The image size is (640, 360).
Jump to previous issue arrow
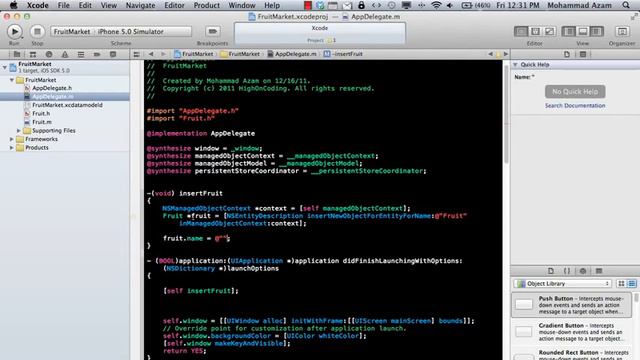click(490, 54)
